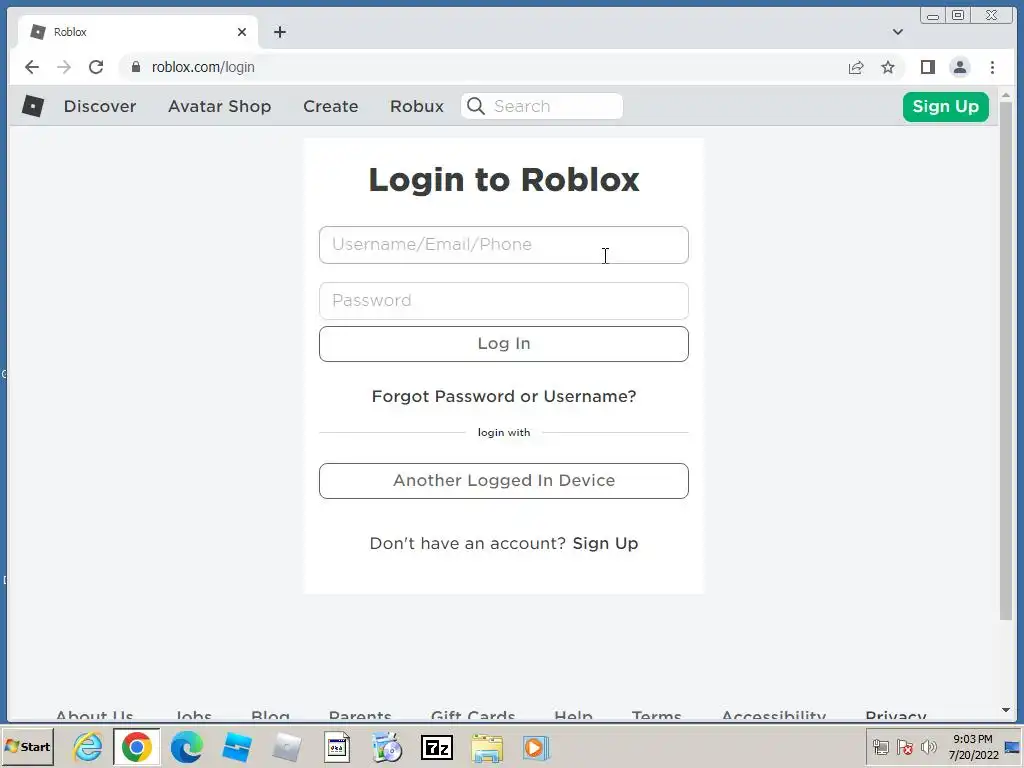Click the Show desktop tray icon
The height and width of the screenshot is (768, 1024).
click(x=1013, y=746)
